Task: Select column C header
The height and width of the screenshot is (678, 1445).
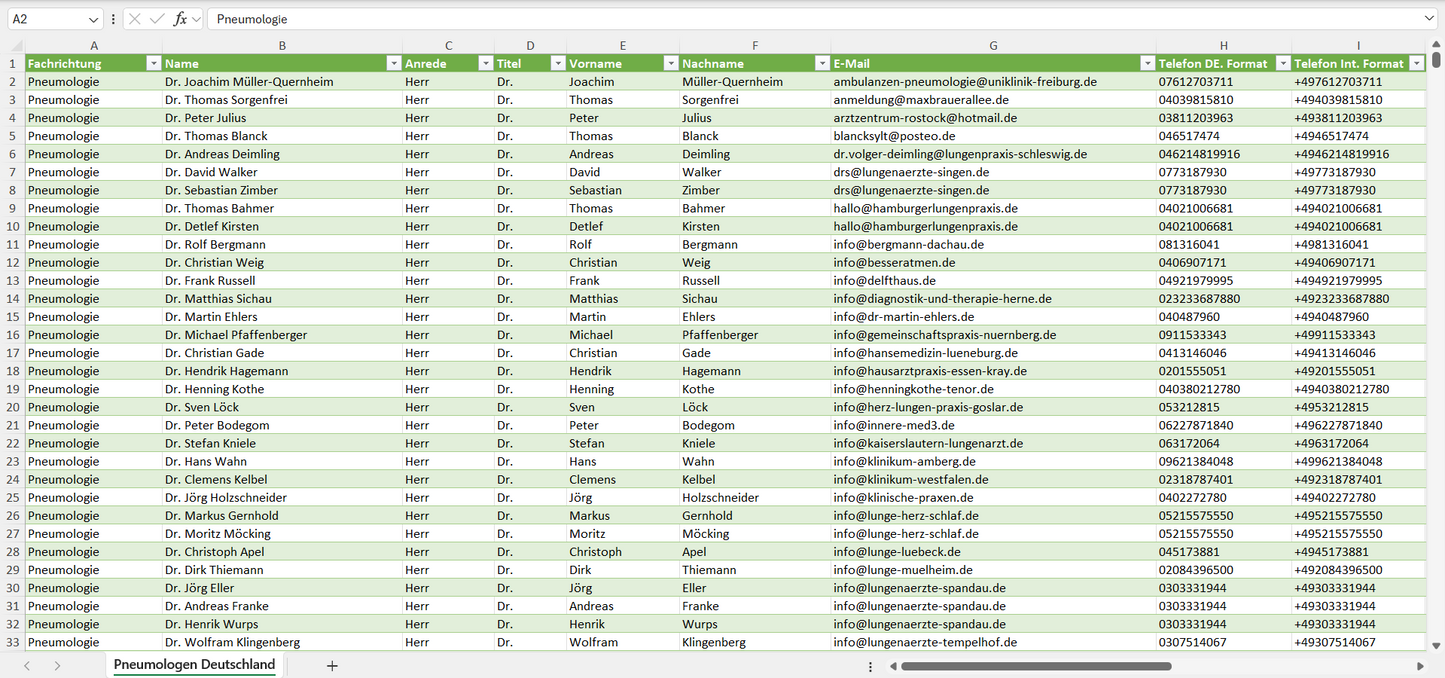Action: click(x=448, y=45)
